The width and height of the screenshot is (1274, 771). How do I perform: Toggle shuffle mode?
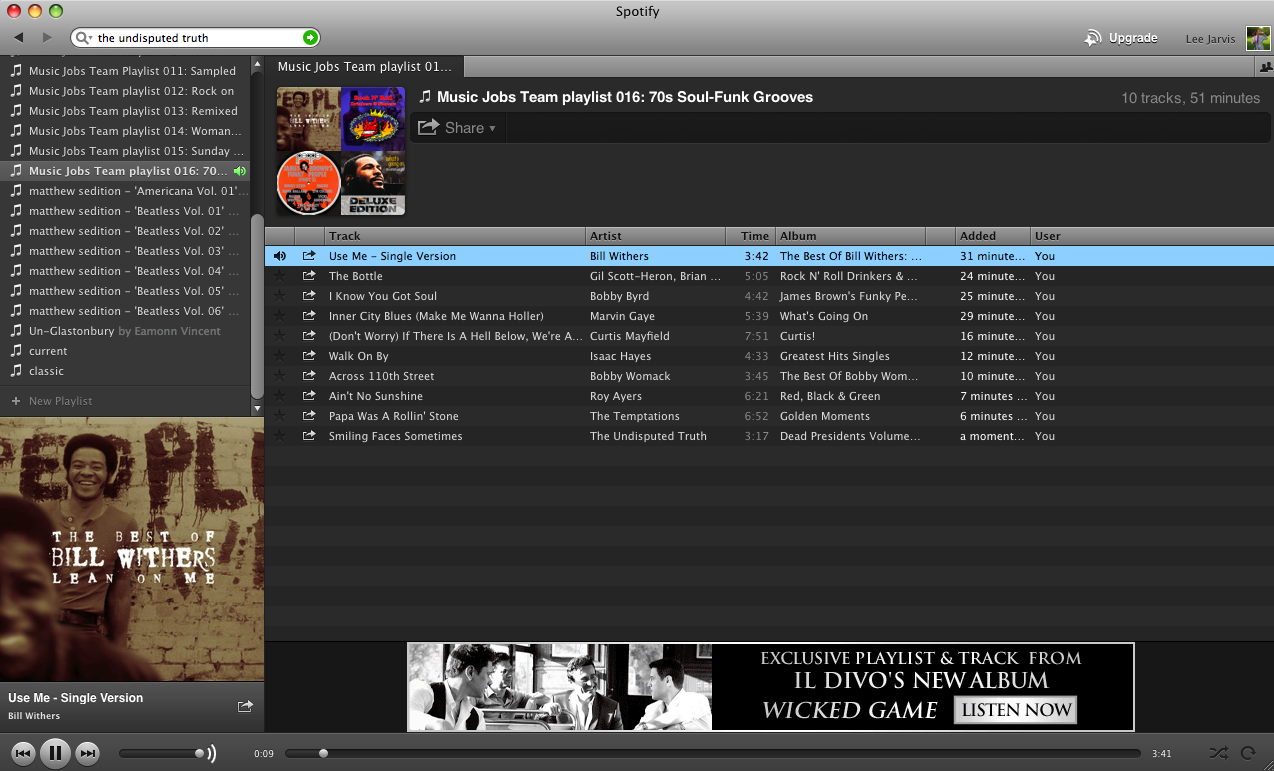[1218, 753]
